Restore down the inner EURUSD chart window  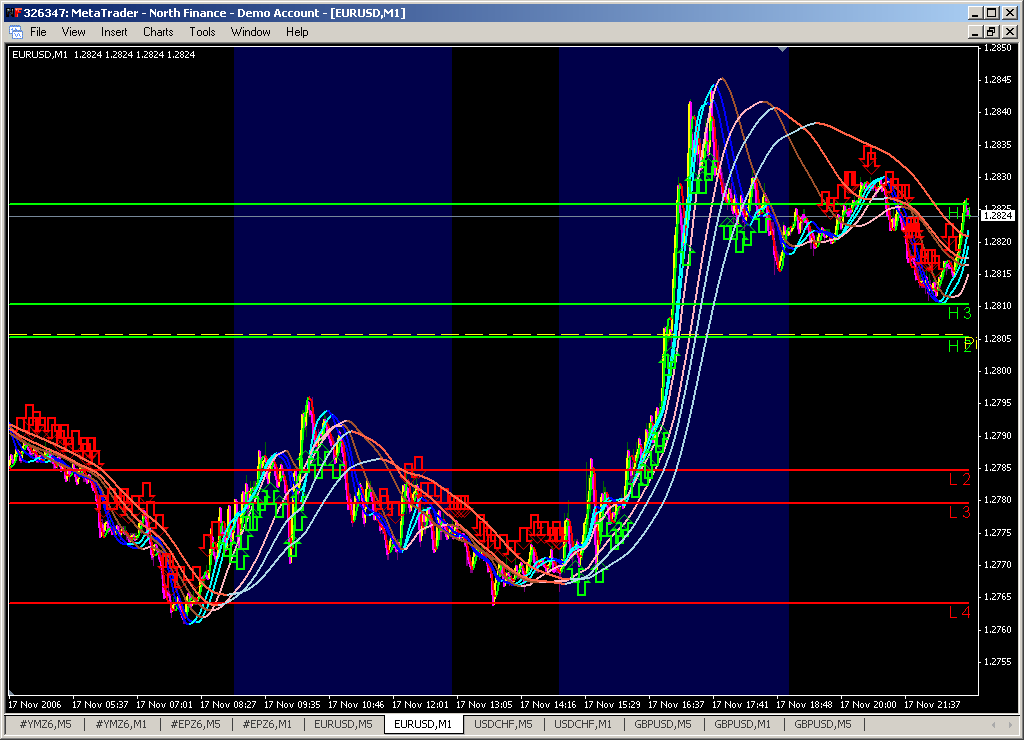coord(991,32)
